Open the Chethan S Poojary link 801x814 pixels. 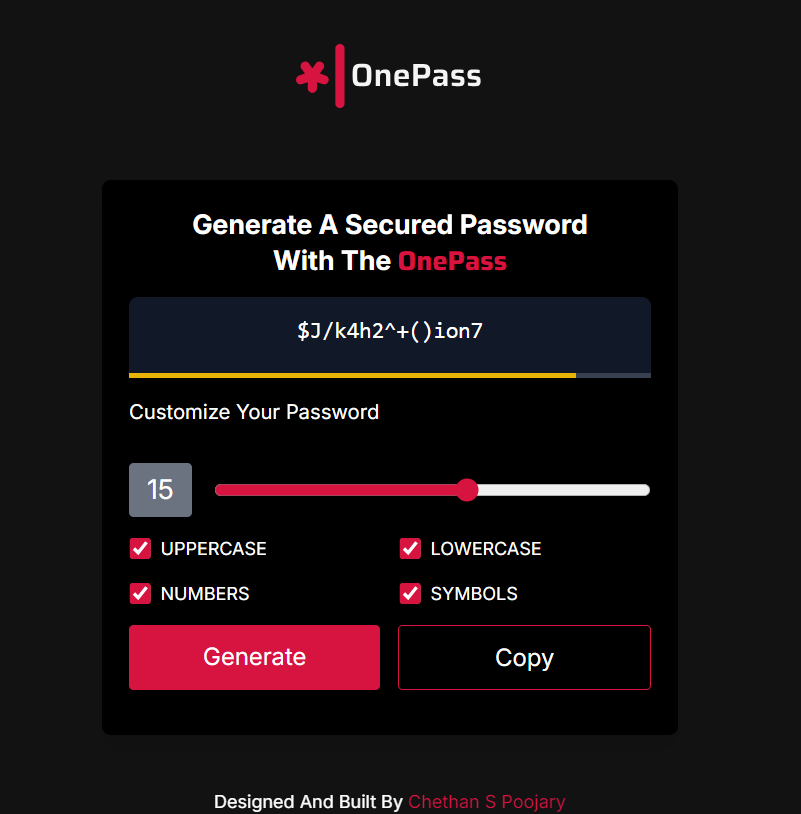pyautogui.click(x=487, y=802)
